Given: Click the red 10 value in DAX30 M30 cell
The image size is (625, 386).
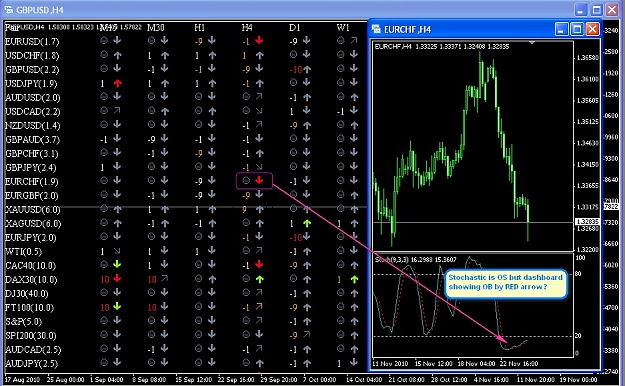Looking at the screenshot, I should coord(152,280).
